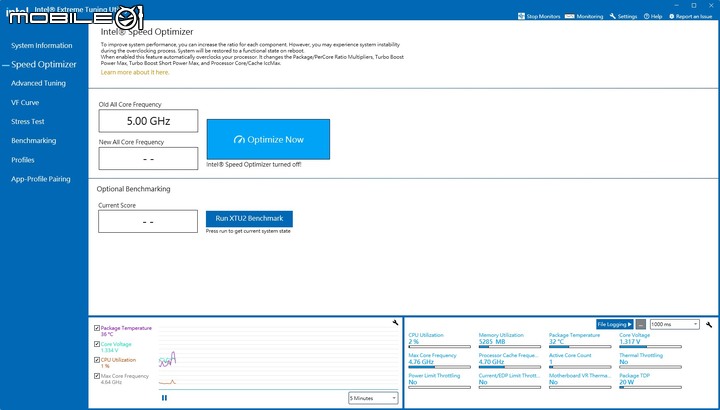This screenshot has width=720, height=410.
Task: Open the 5 Minutes time range dropdown
Action: [373, 398]
